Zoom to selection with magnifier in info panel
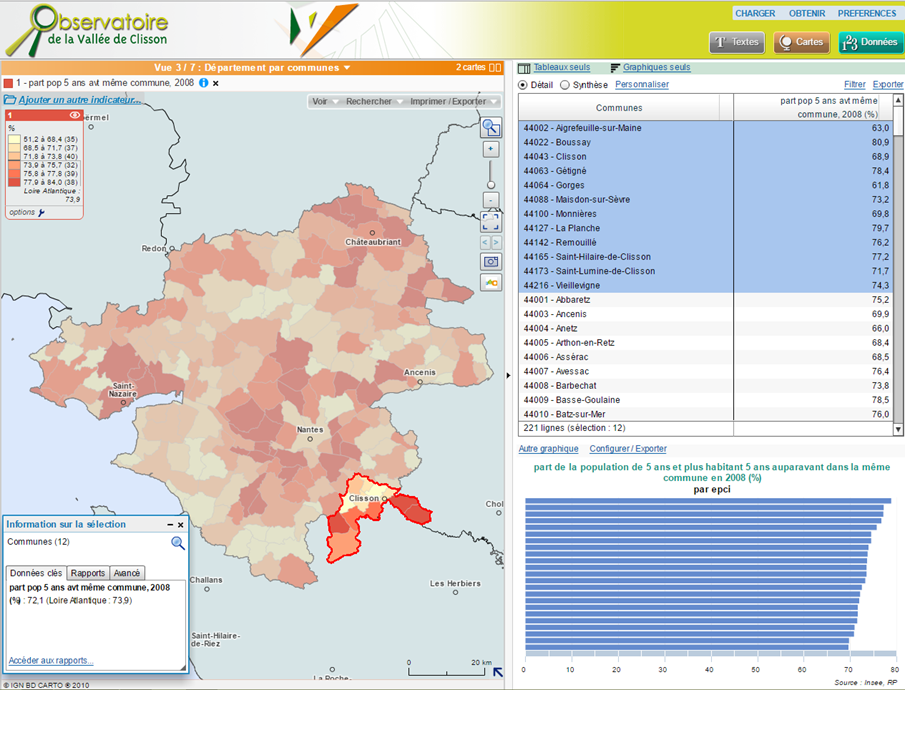This screenshot has width=905, height=732. pyautogui.click(x=178, y=543)
